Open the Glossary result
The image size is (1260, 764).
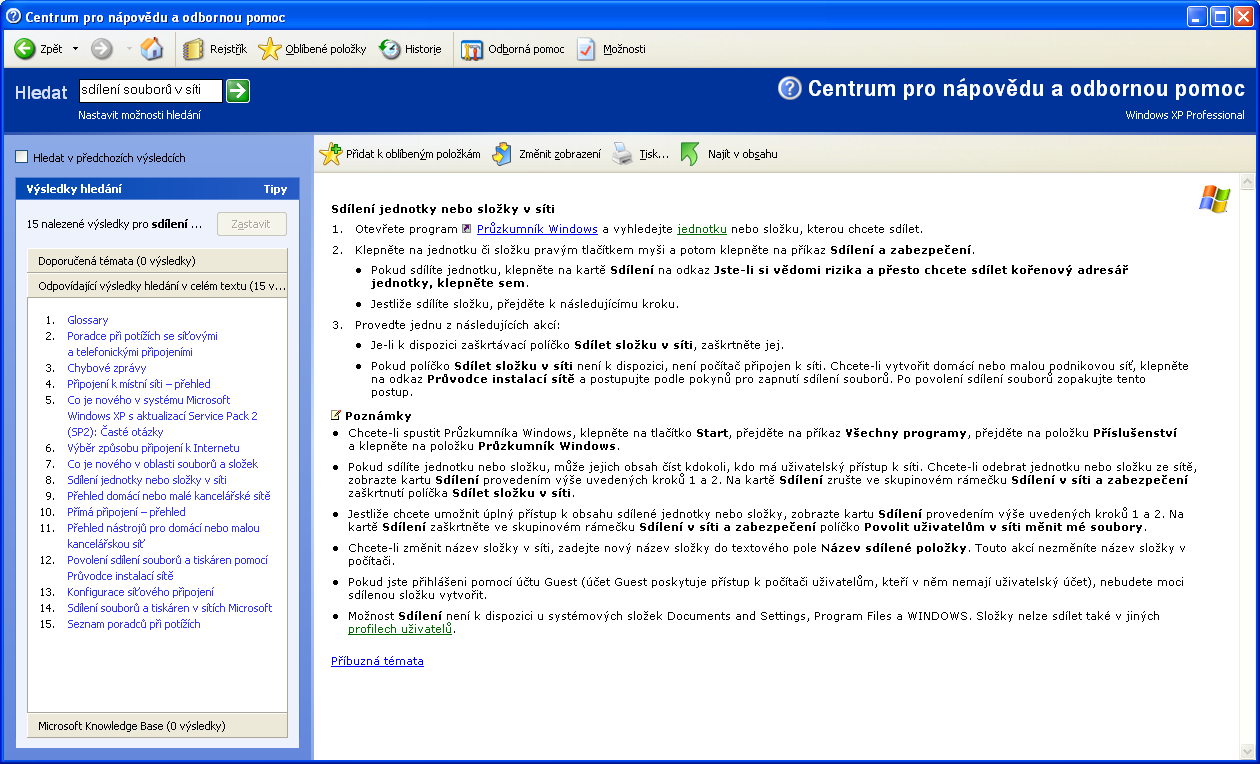click(88, 320)
